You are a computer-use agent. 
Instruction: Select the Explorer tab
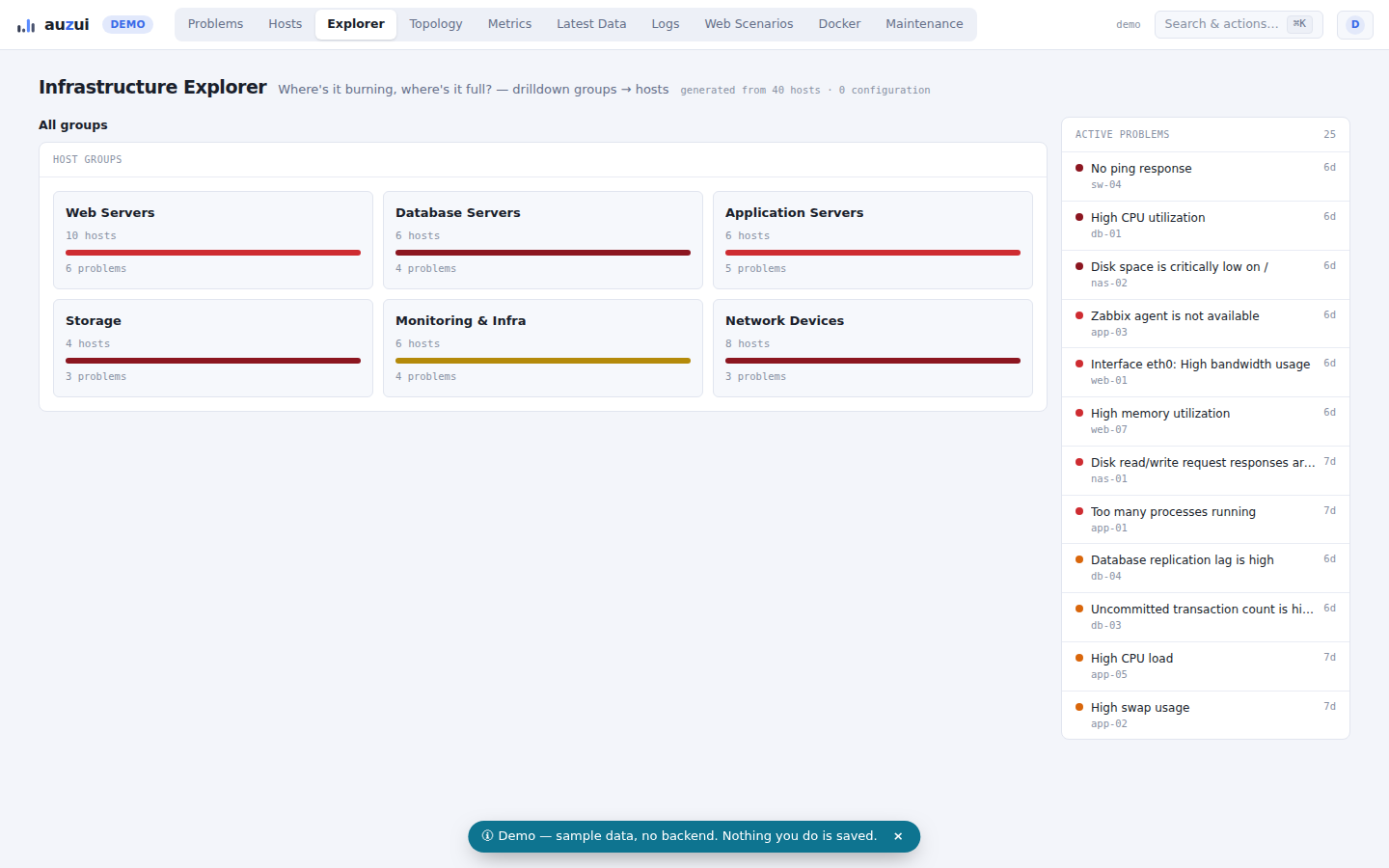[356, 24]
